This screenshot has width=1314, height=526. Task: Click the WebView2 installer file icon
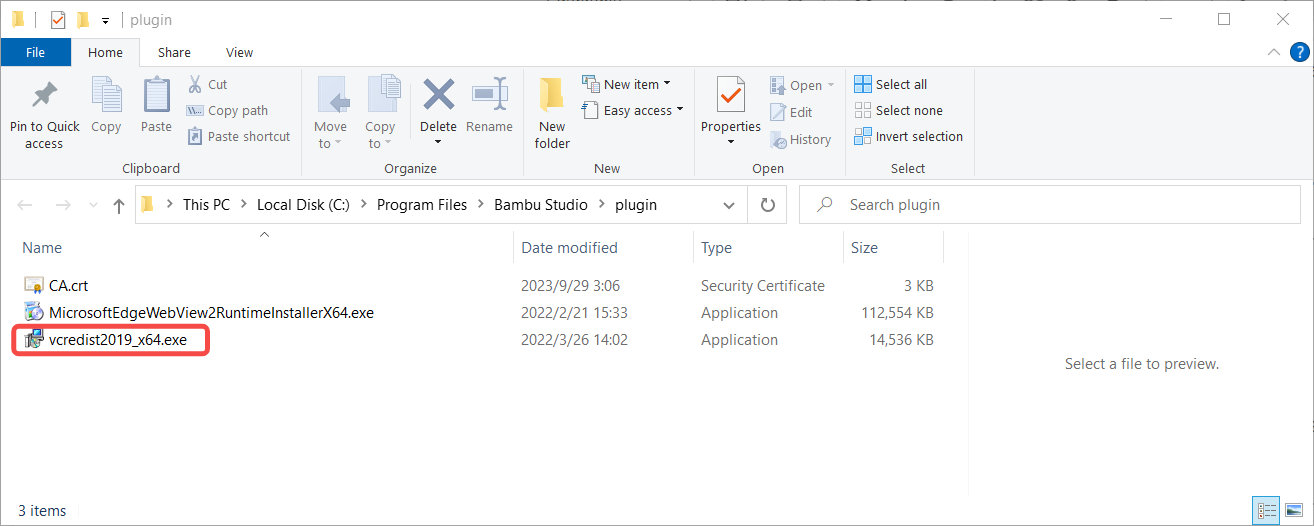click(x=34, y=313)
